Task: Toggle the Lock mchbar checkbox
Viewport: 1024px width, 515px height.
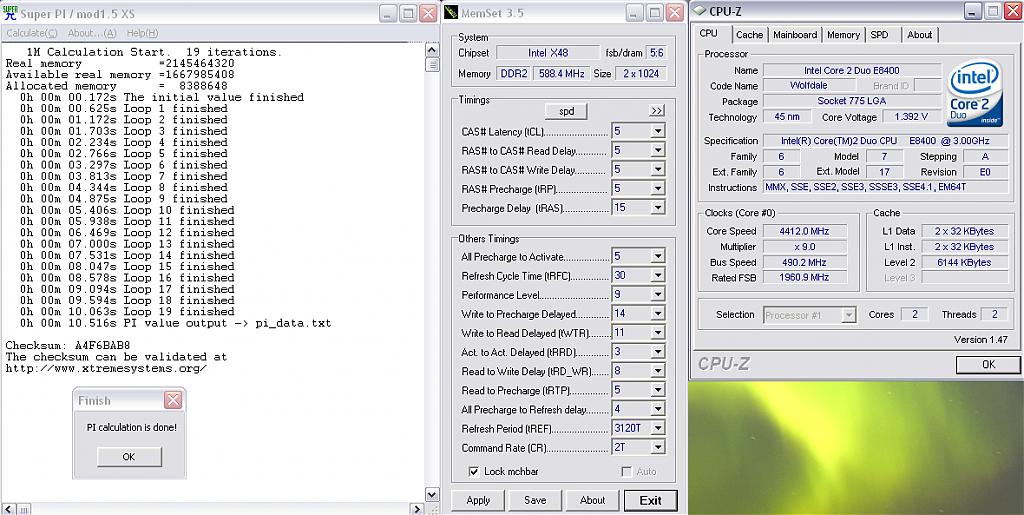Action: click(473, 471)
